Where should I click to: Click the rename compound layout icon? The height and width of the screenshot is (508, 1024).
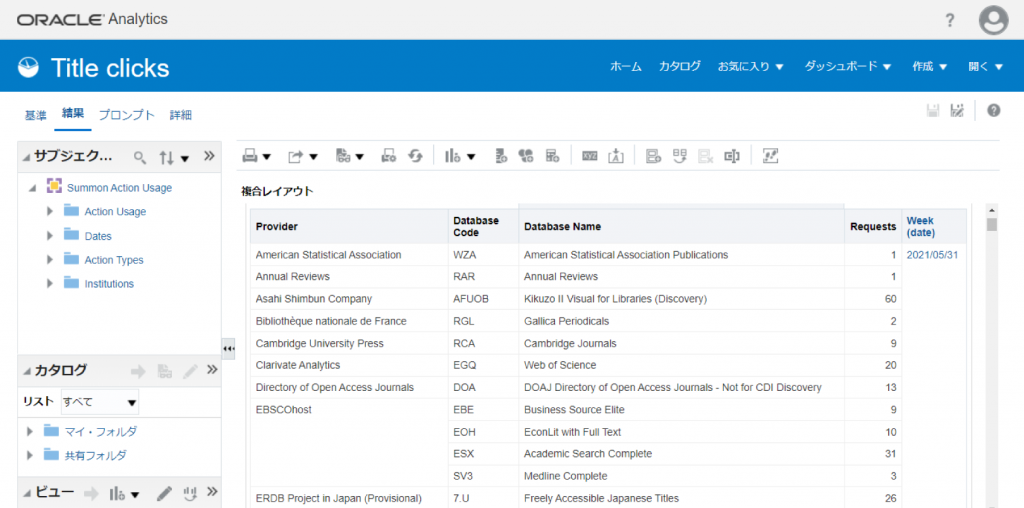click(731, 156)
